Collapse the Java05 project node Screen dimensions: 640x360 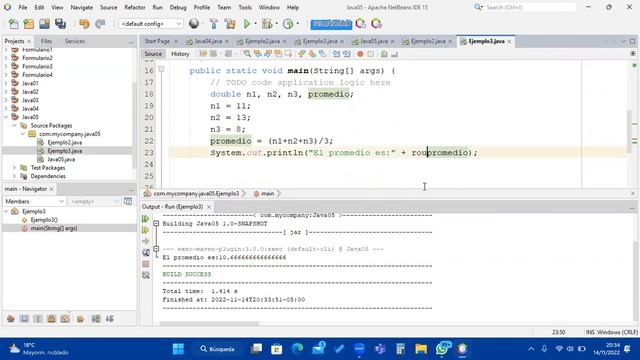tap(6, 117)
